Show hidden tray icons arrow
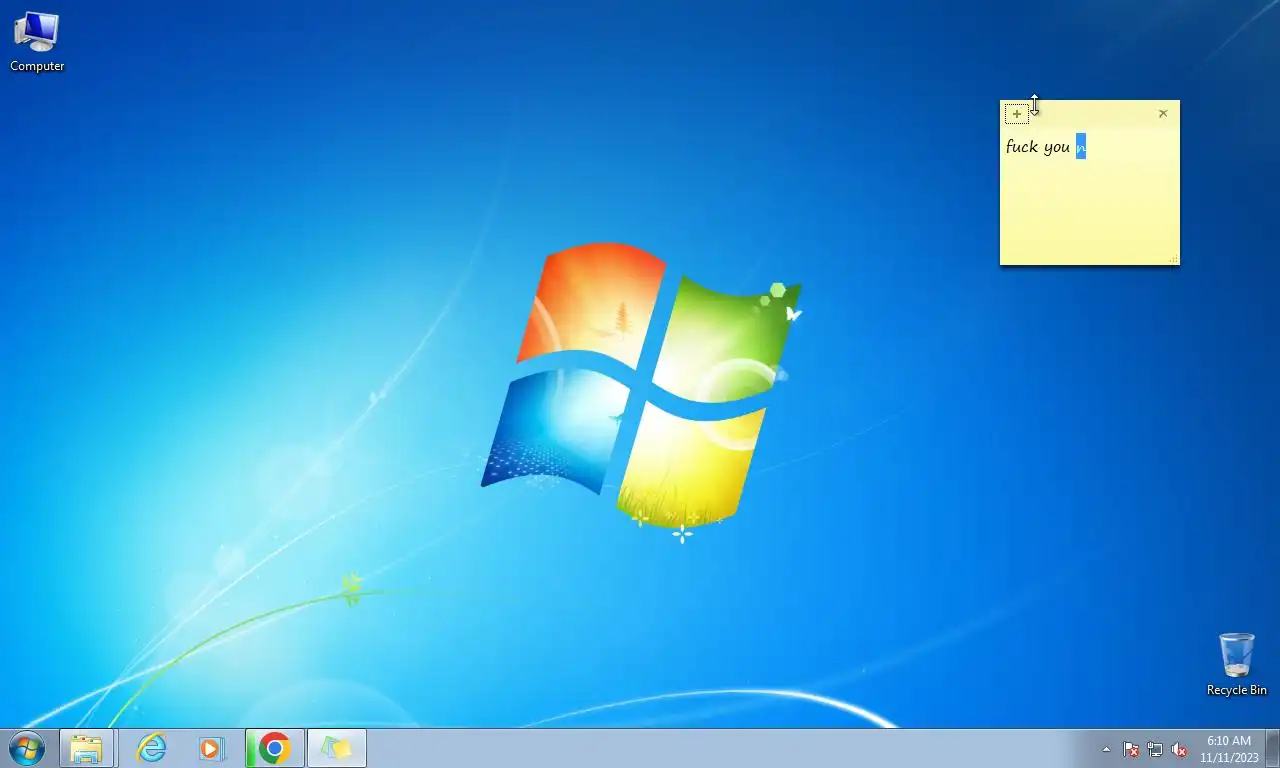1280x768 pixels. [1106, 749]
